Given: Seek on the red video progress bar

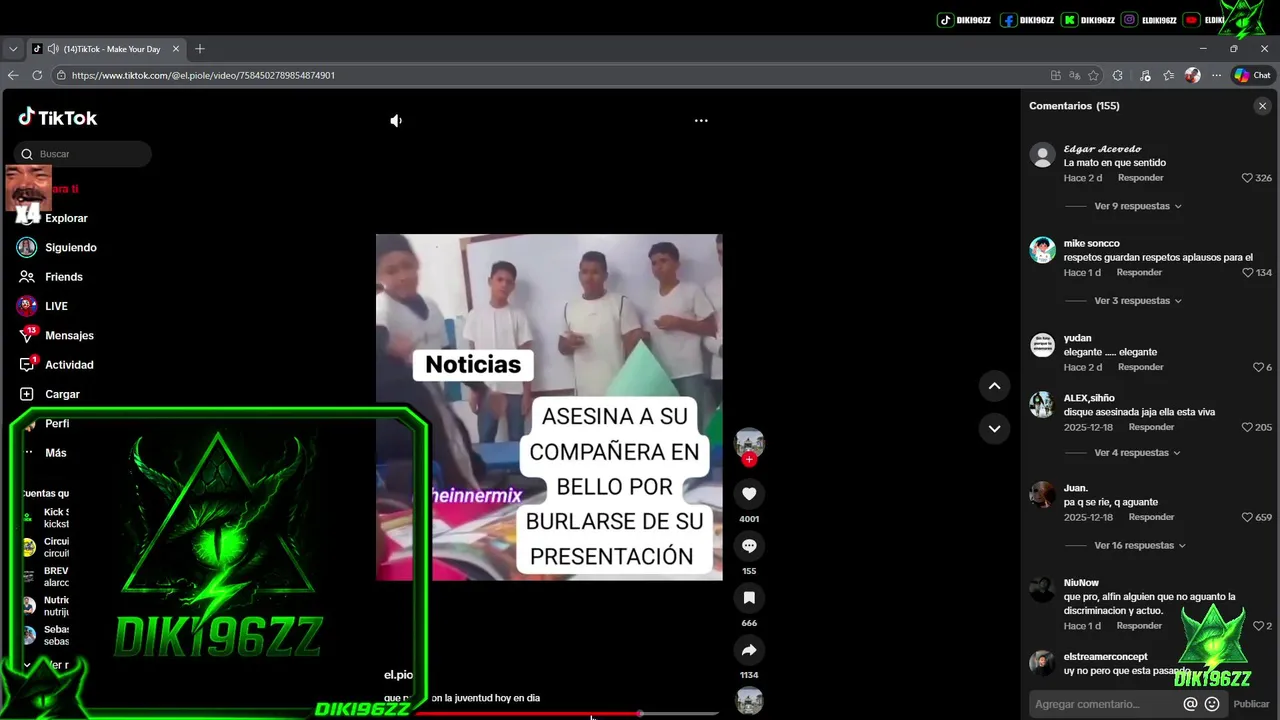Looking at the screenshot, I should [567, 713].
